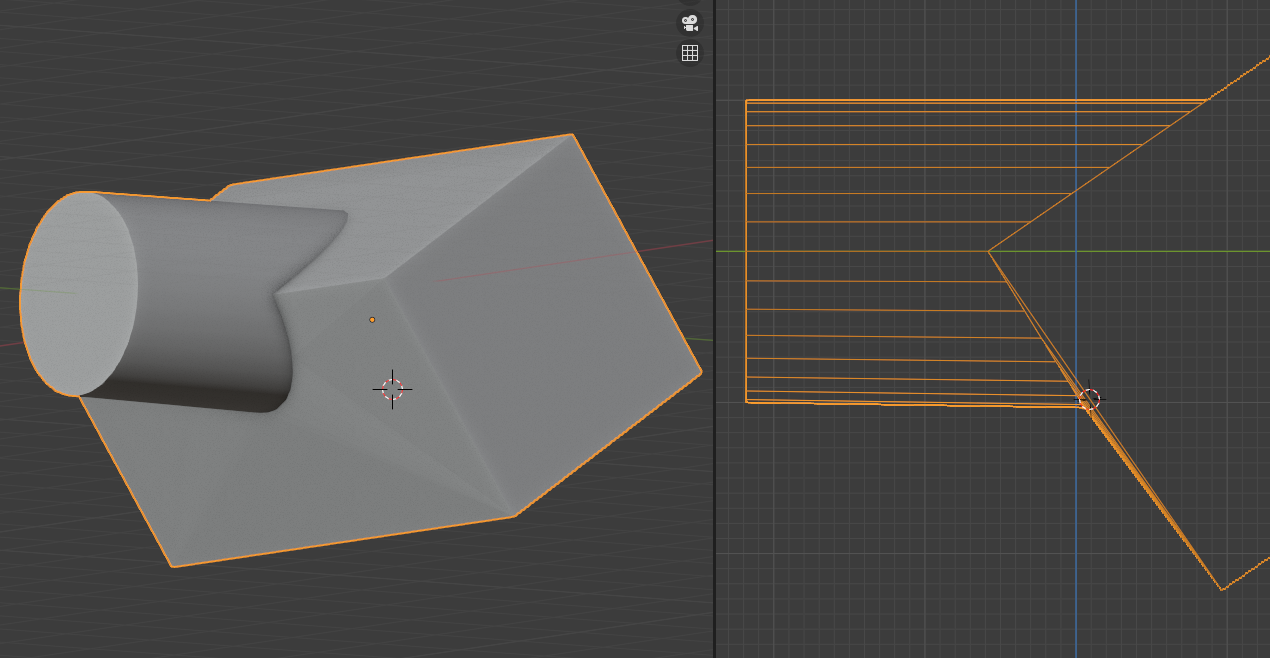Click the 3D cursor in the shaded viewport
Viewport: 1270px width, 658px height.
(392, 389)
